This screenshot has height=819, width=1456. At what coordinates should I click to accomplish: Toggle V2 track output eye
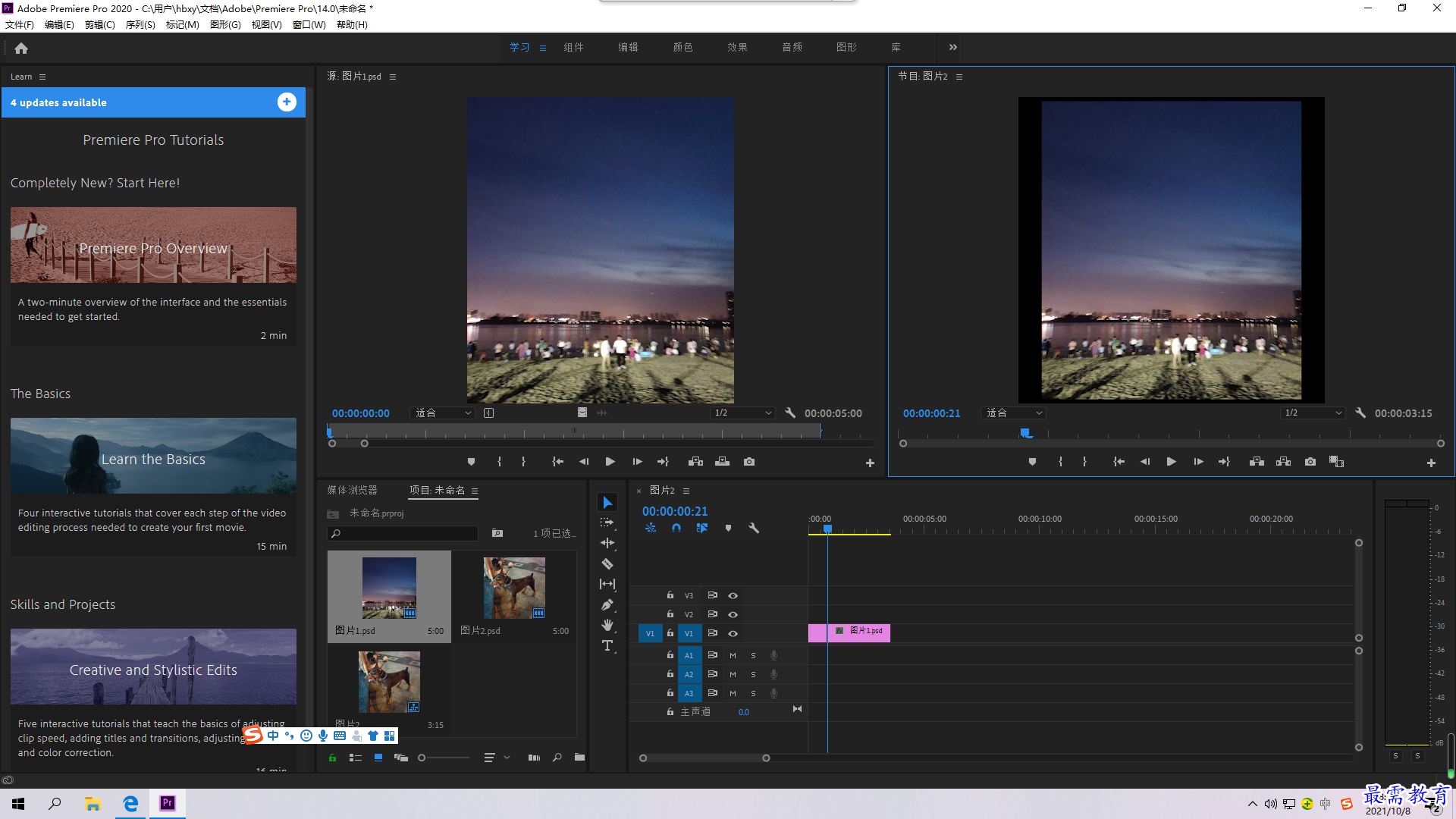click(x=733, y=614)
